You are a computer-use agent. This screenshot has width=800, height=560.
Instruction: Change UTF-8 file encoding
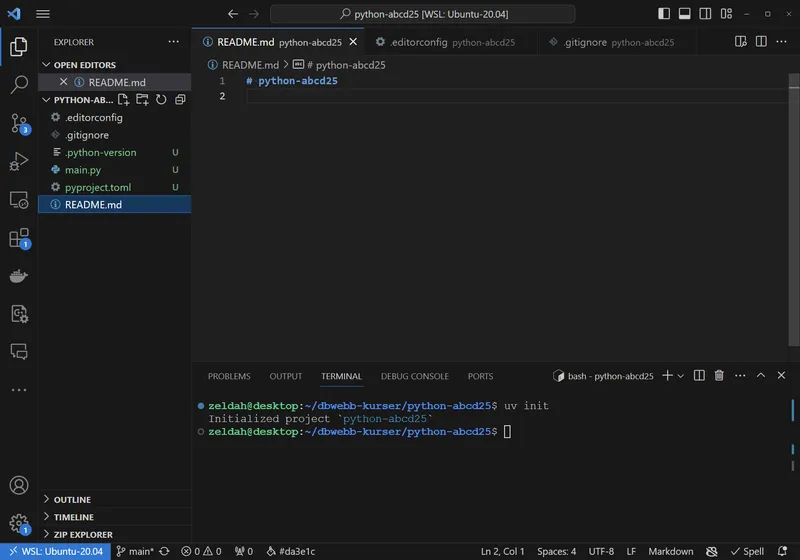click(x=601, y=551)
